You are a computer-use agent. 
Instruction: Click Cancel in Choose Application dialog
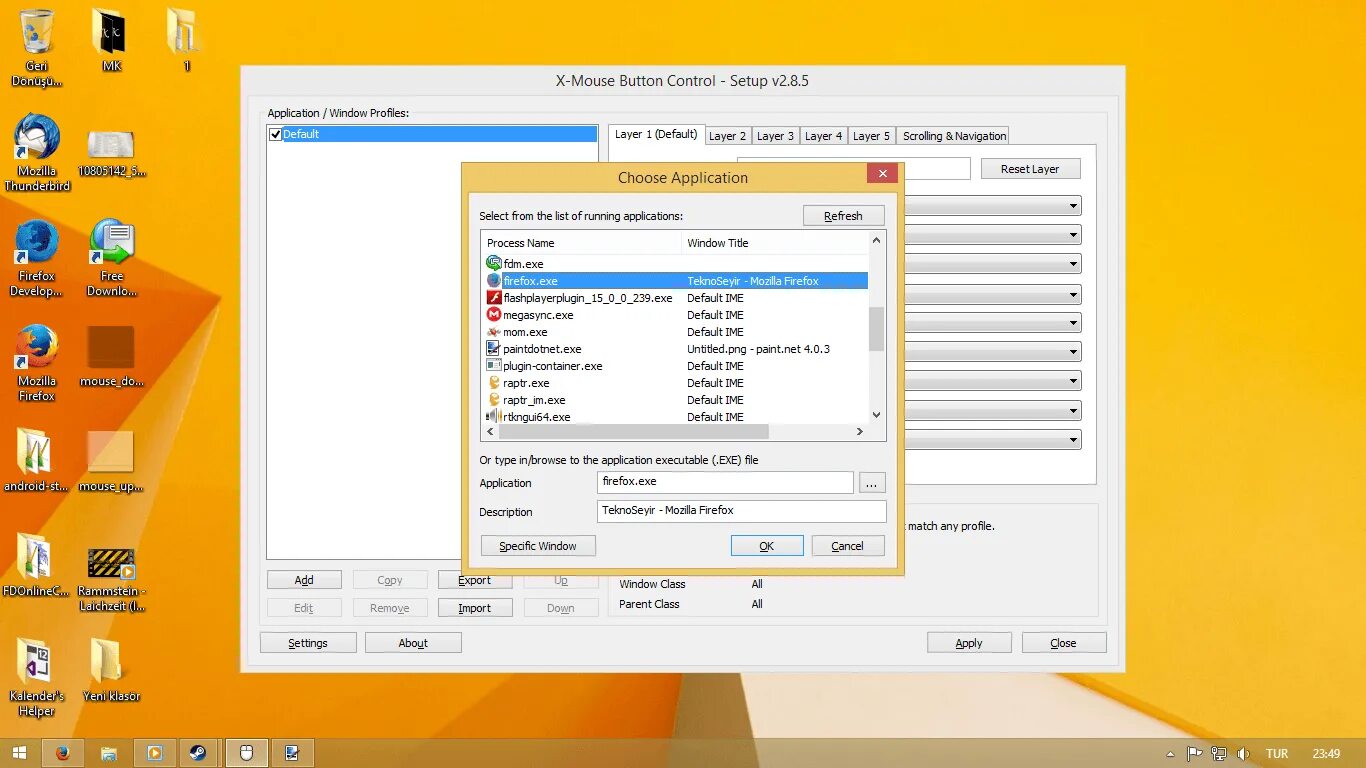pyautogui.click(x=847, y=546)
